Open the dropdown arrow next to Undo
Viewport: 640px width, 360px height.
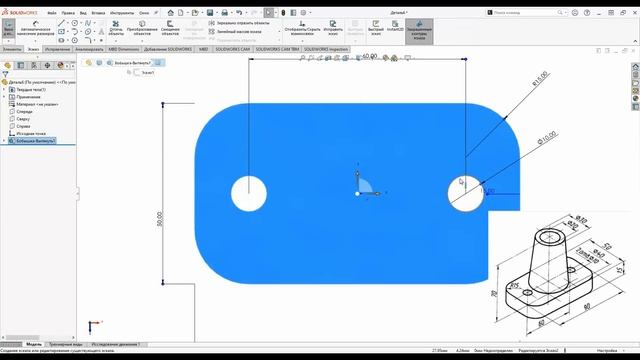click(x=246, y=13)
